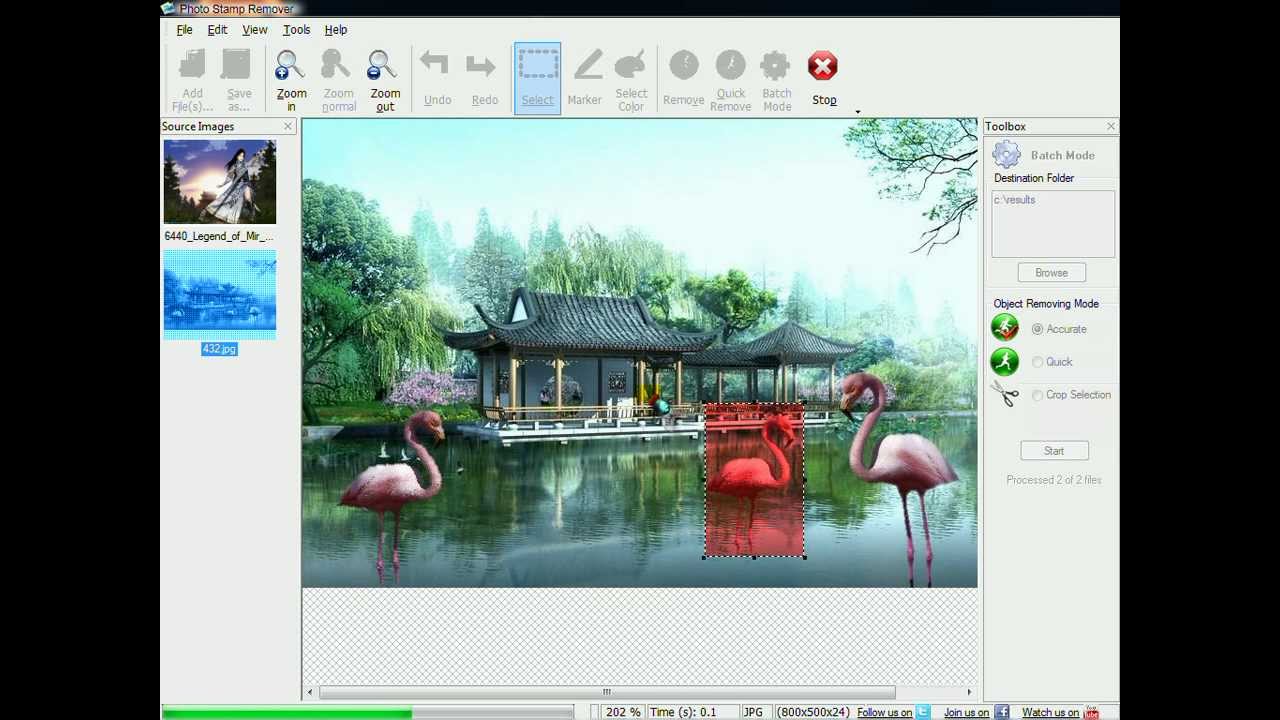Click the Destination Folder input field
Viewport: 1280px width, 720px height.
coord(1053,224)
